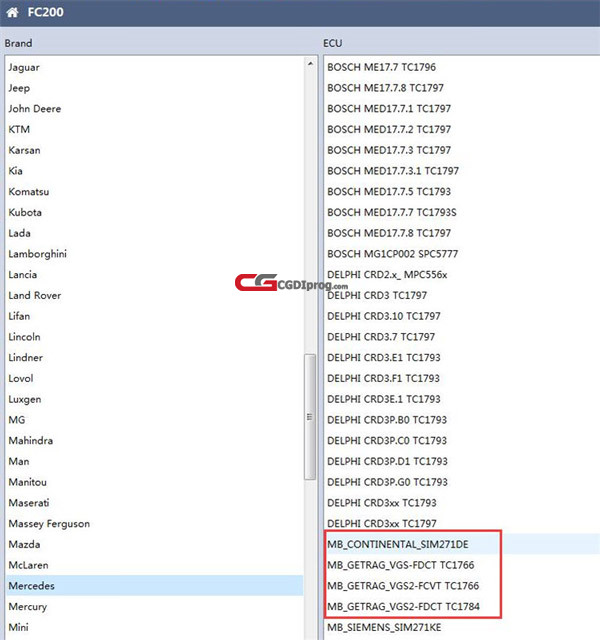Pick Lovol from the Brand list
The image size is (600, 640).
tap(21, 379)
